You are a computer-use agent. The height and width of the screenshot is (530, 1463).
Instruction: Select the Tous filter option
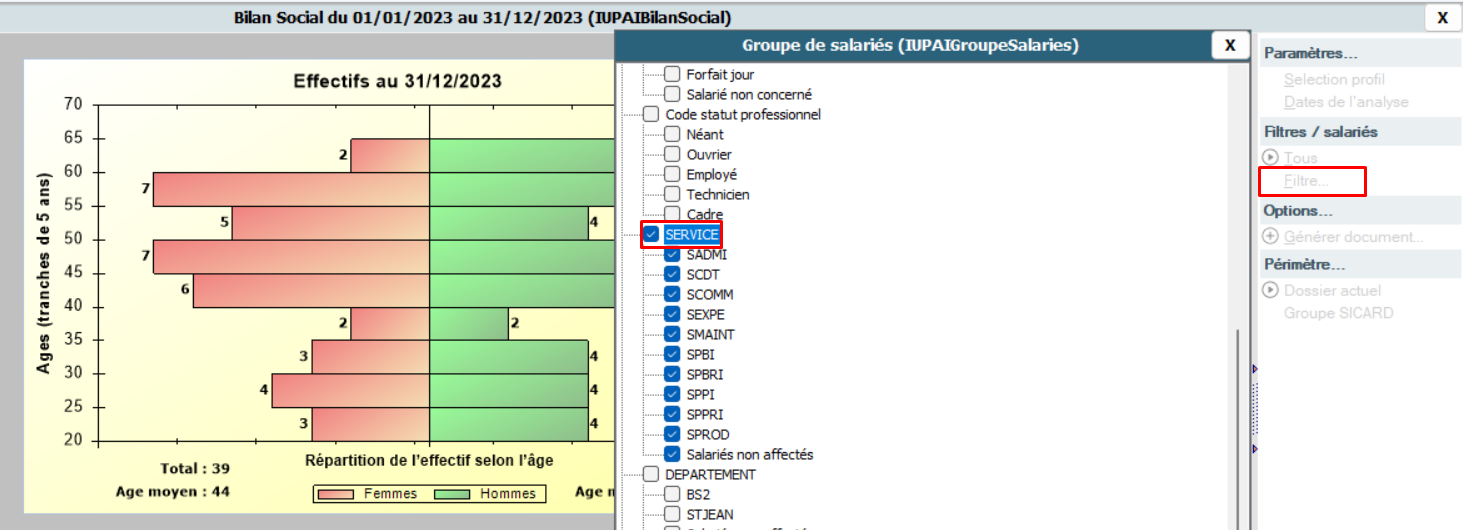(x=1301, y=158)
